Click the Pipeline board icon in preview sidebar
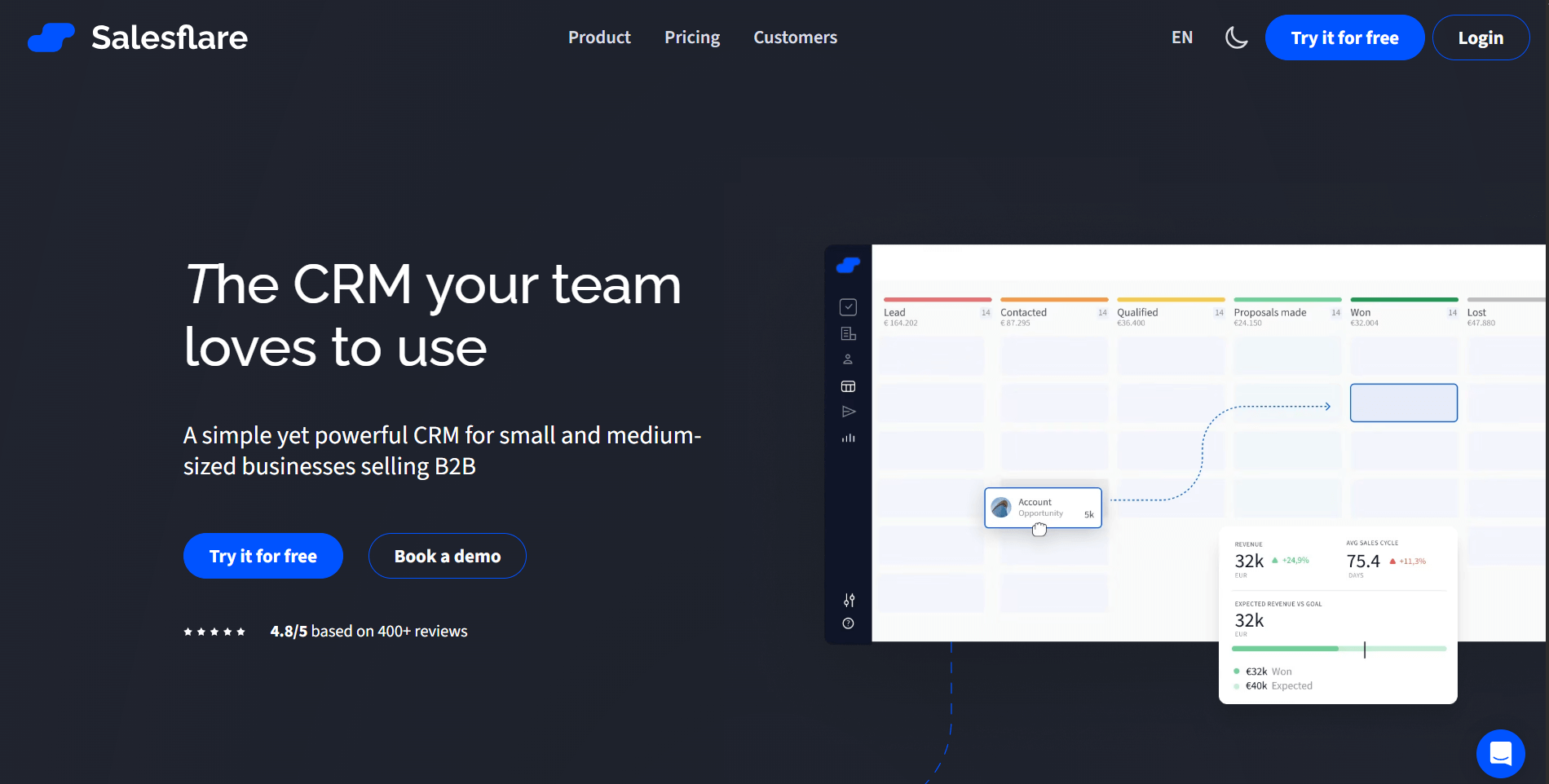 848,386
